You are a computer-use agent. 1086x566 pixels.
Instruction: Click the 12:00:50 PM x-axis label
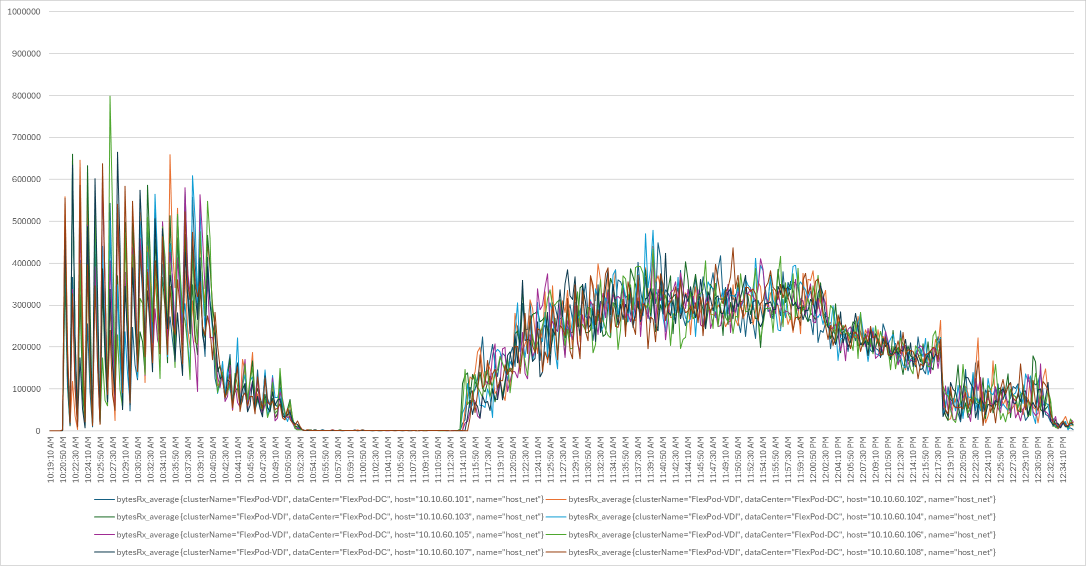[x=812, y=461]
